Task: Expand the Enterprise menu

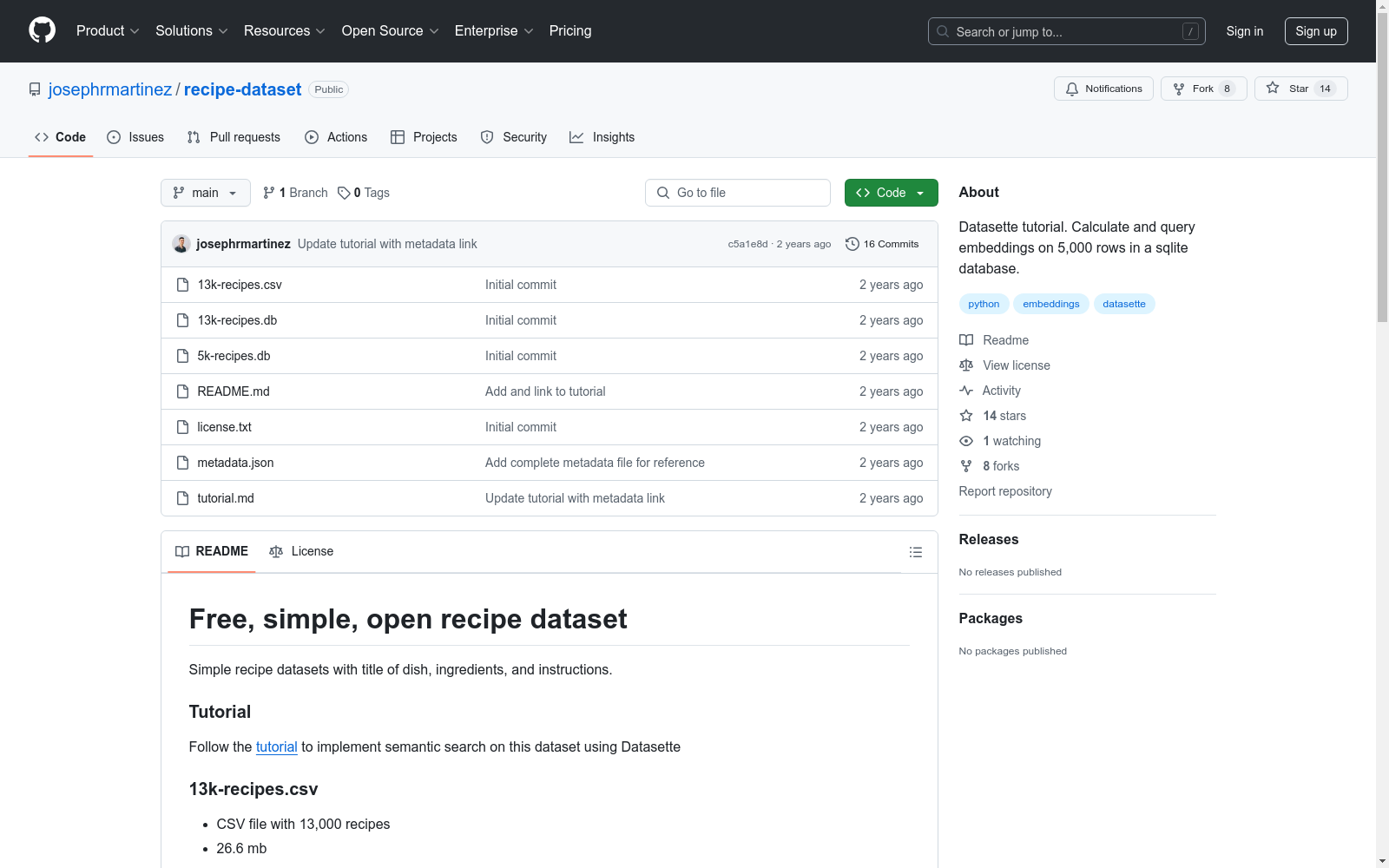Action: pos(494,31)
